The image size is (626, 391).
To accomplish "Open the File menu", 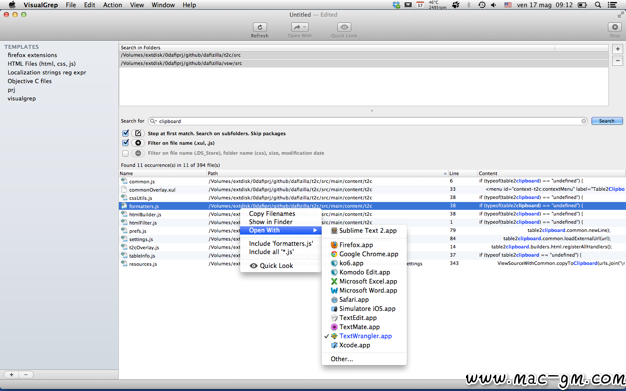I will [71, 5].
